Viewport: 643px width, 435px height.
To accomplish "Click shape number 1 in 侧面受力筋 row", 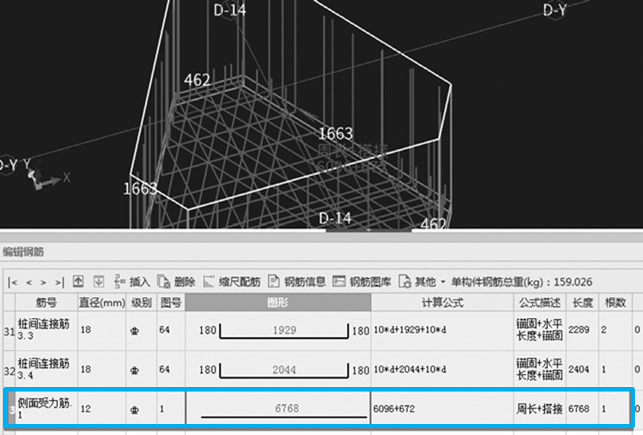I will [x=162, y=409].
